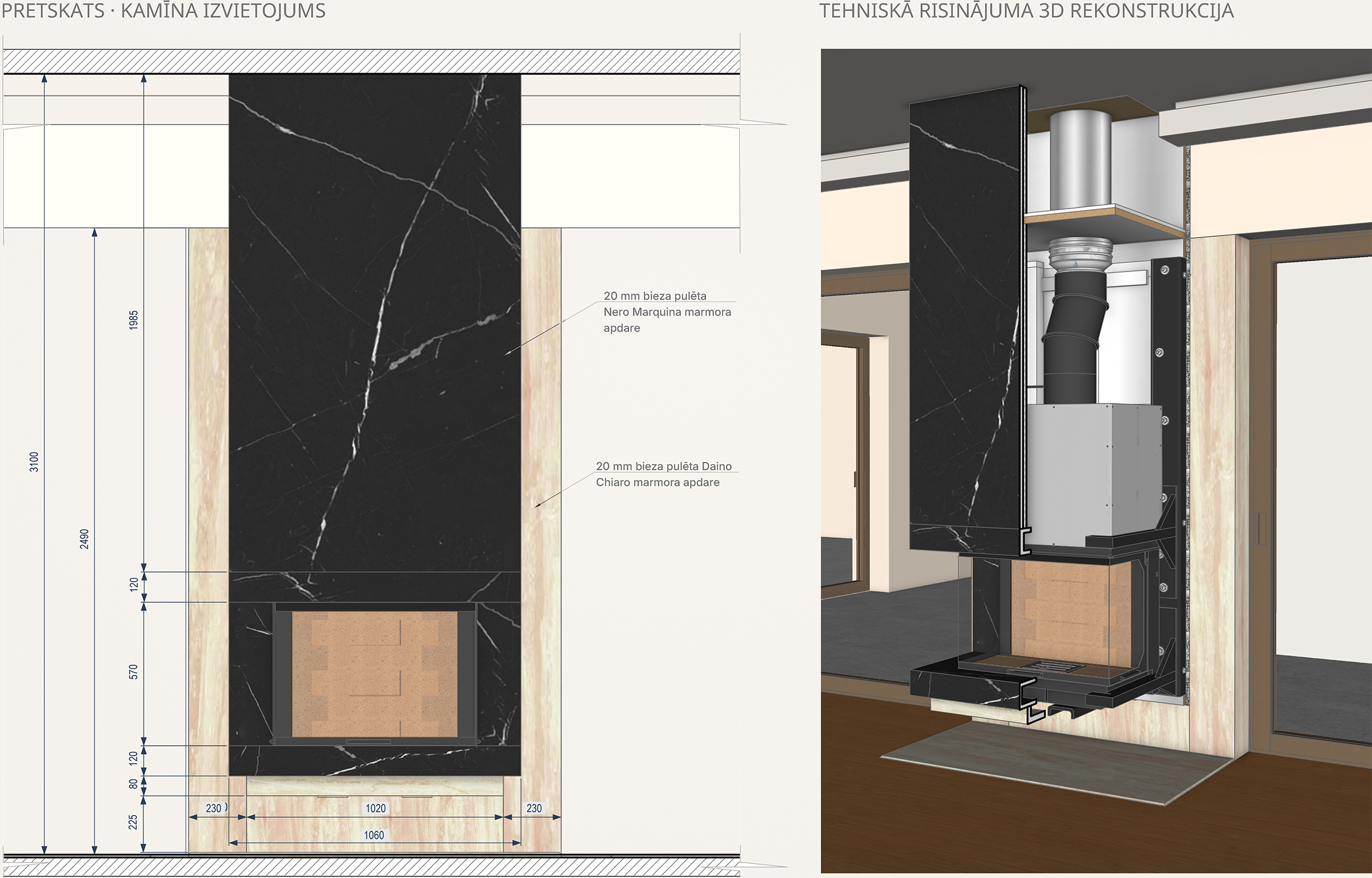The height and width of the screenshot is (878, 1372).
Task: Click the Nero Marquina marmora apdare annotation
Action: [x=667, y=312]
